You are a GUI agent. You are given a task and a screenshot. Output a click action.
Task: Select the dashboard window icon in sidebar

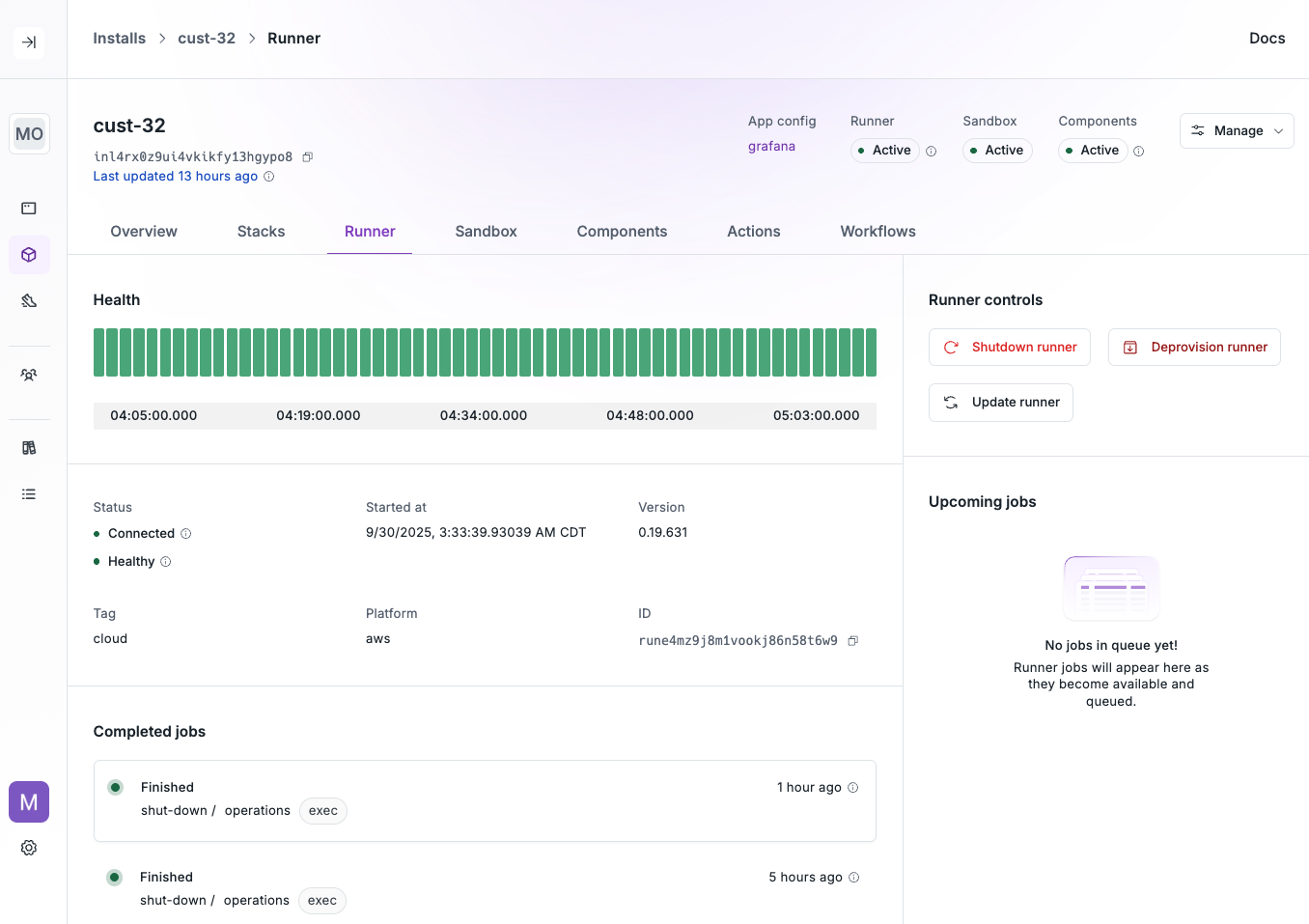click(29, 208)
